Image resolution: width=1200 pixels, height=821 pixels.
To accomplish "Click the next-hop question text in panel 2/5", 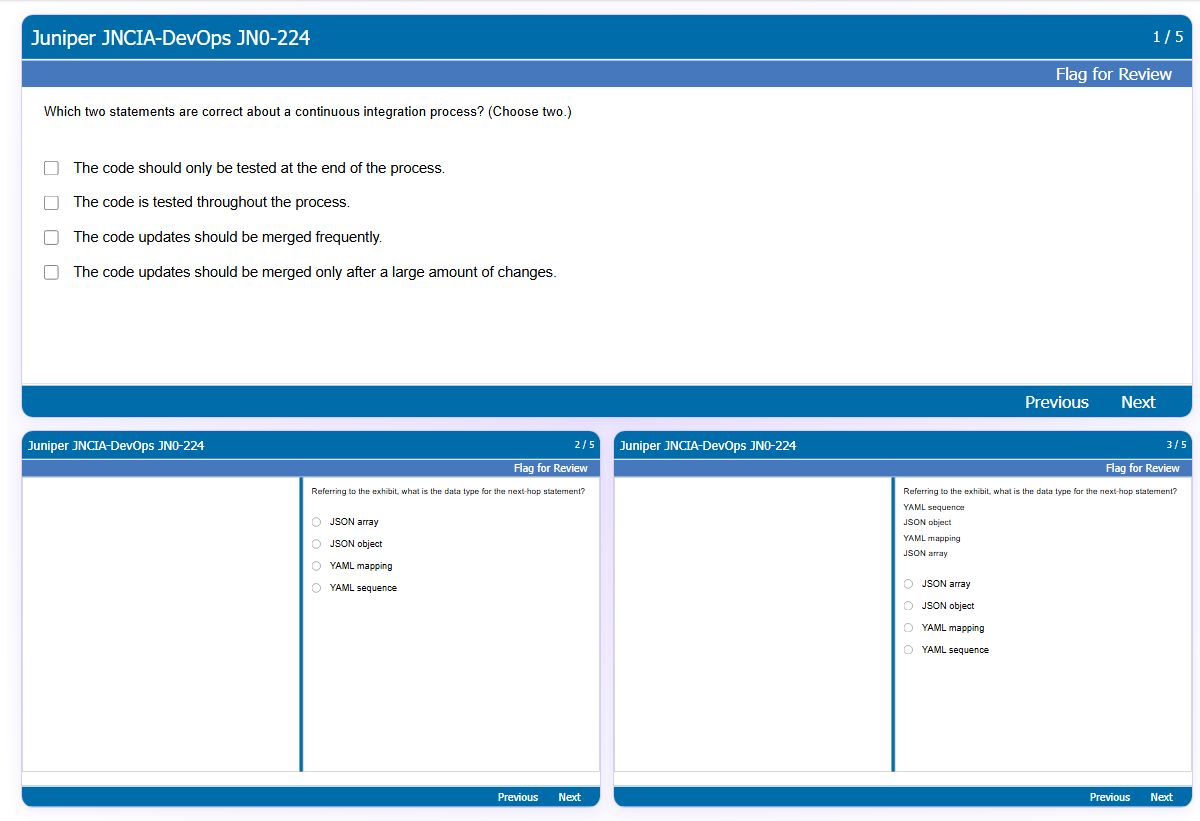I will pos(448,491).
